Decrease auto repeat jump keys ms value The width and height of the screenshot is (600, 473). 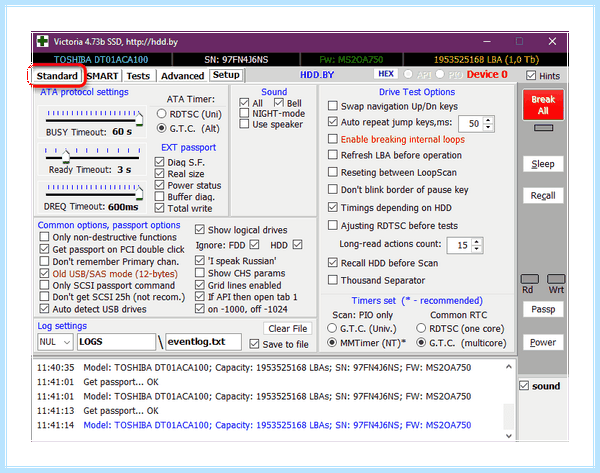[x=488, y=127]
